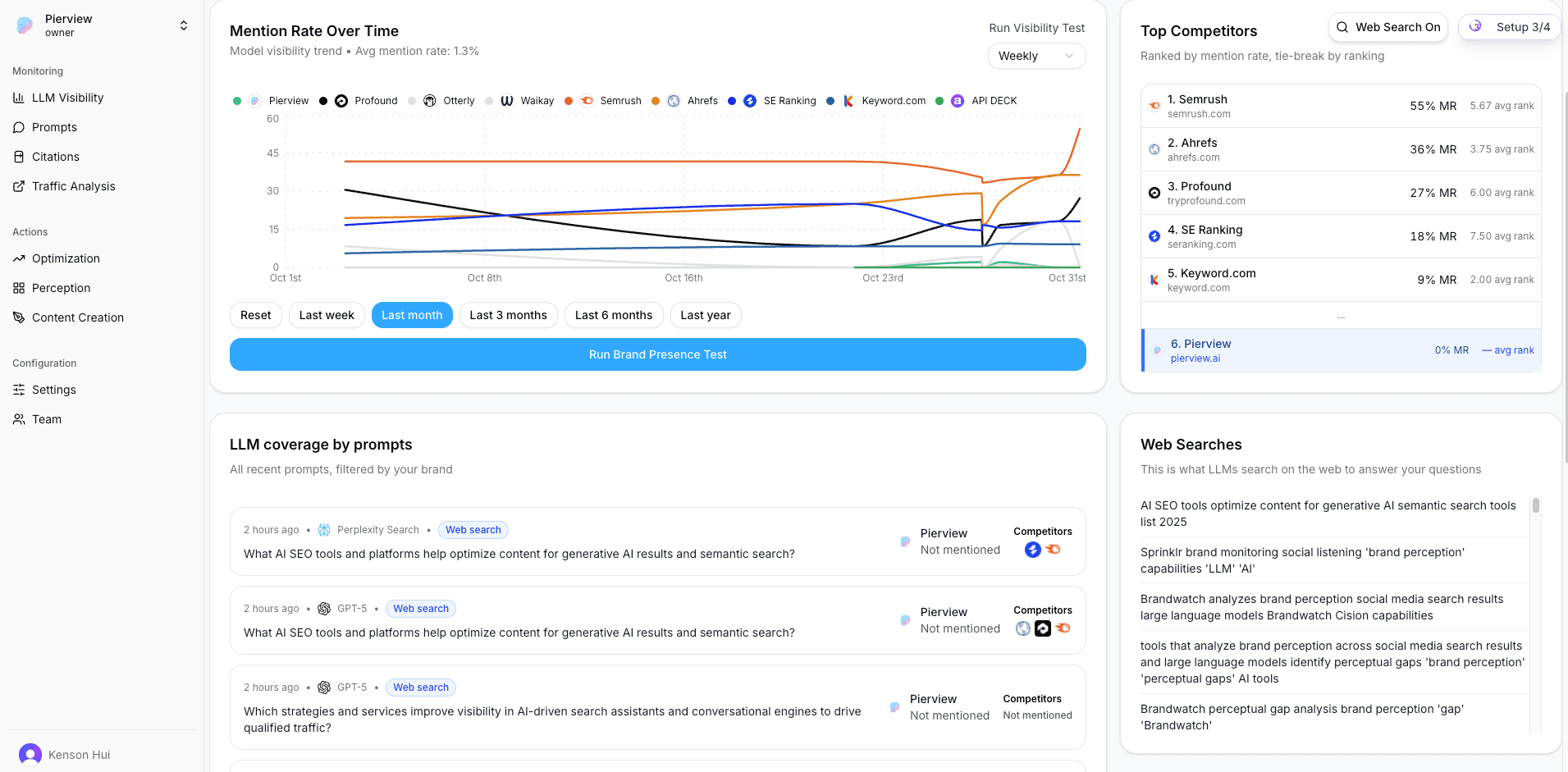
Task: Click the Optimization trend arrow icon
Action: (19, 258)
